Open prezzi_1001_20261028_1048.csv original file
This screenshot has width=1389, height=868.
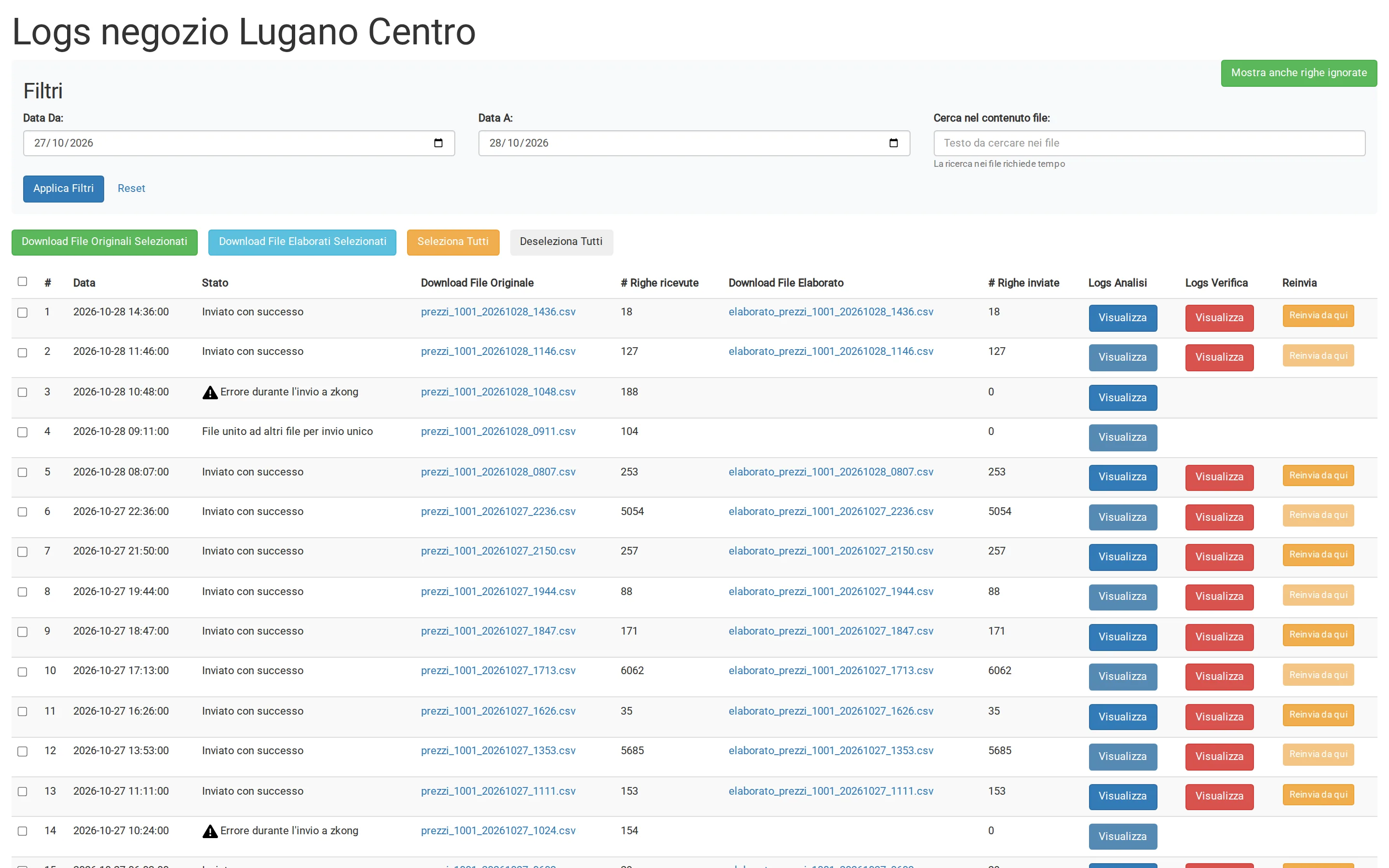(498, 392)
